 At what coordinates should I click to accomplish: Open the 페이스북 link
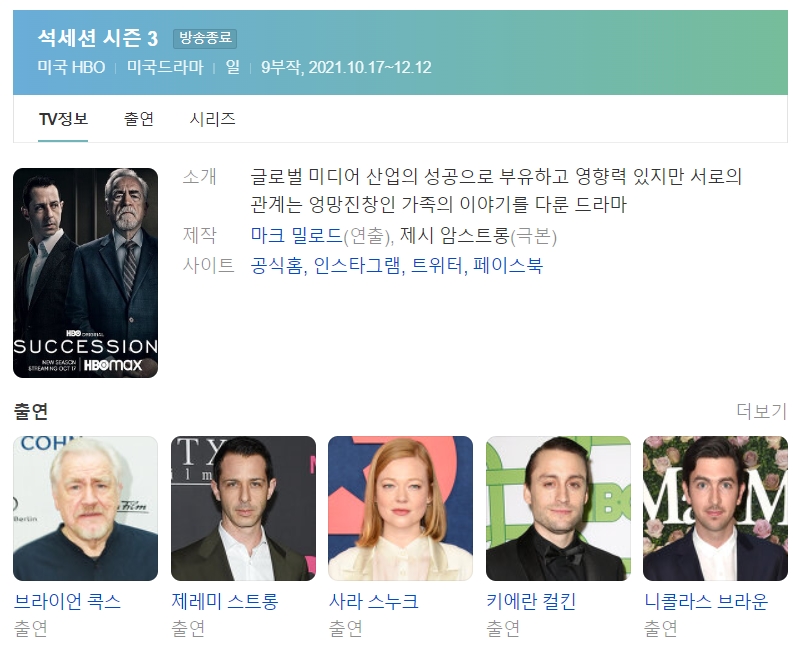[x=508, y=265]
